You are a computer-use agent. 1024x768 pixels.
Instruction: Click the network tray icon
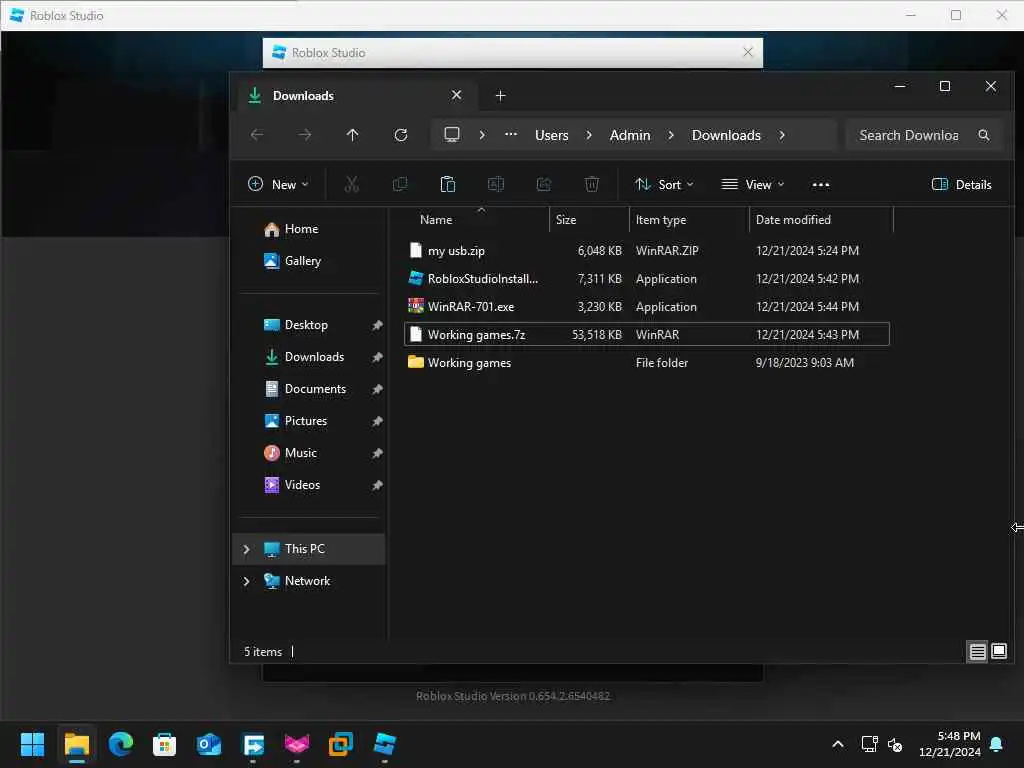(x=869, y=744)
